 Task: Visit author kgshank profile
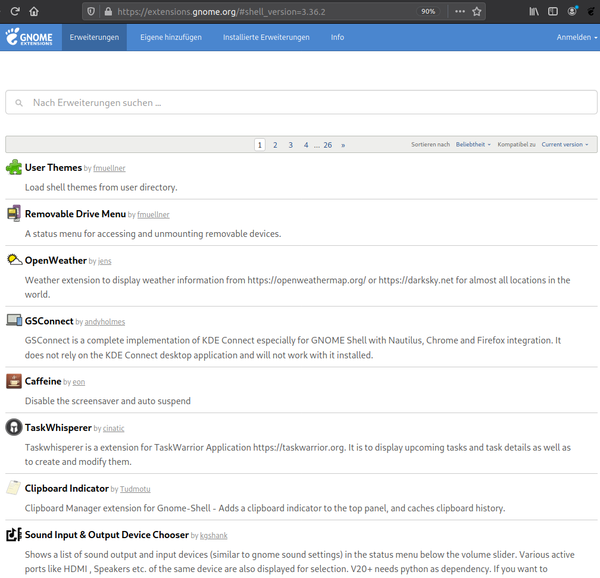point(214,535)
